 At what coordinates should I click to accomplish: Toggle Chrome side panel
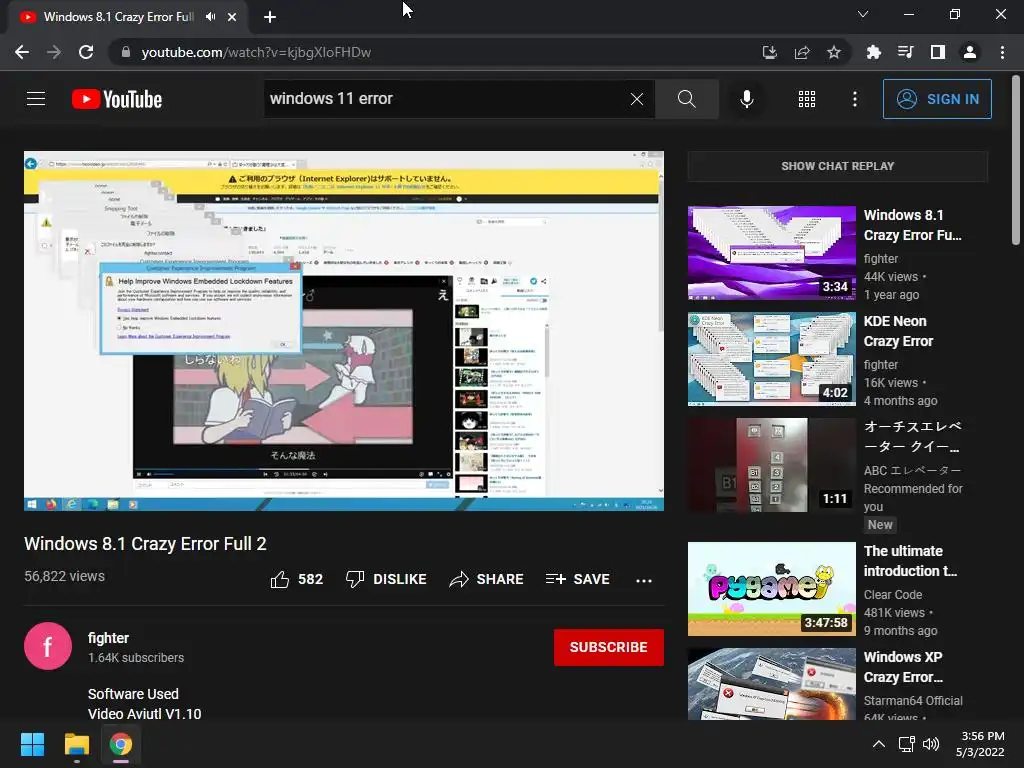click(938, 52)
